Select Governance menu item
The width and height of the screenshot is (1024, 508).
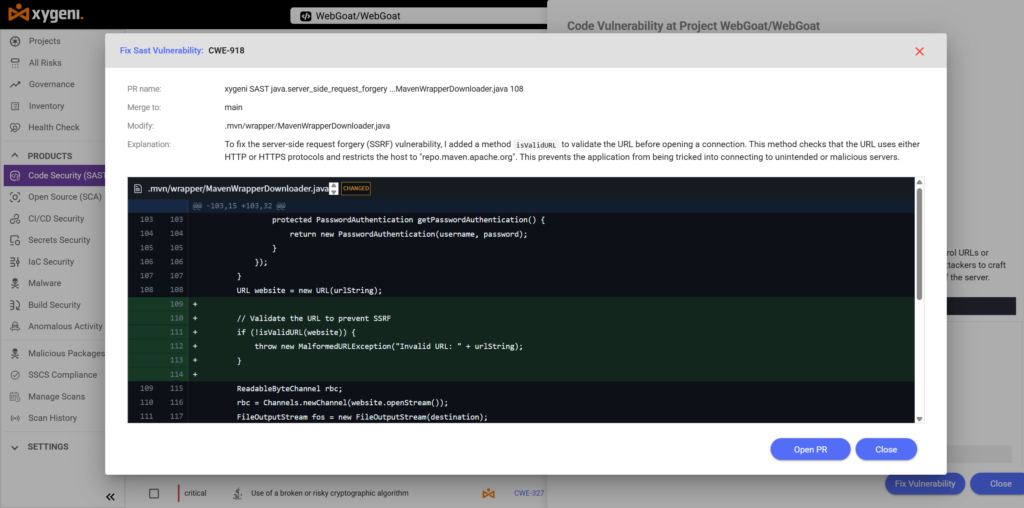(52, 84)
